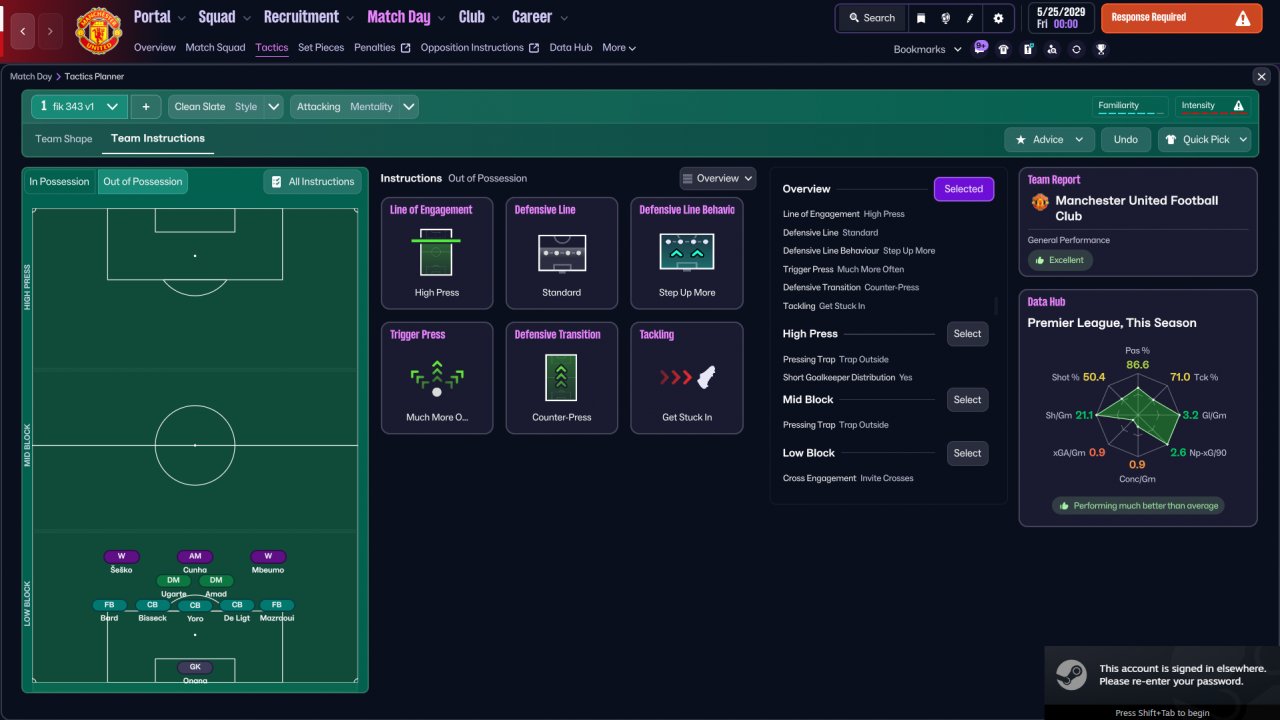Open the Data Hub sub-tab
The width and height of the screenshot is (1280, 720).
(x=571, y=48)
